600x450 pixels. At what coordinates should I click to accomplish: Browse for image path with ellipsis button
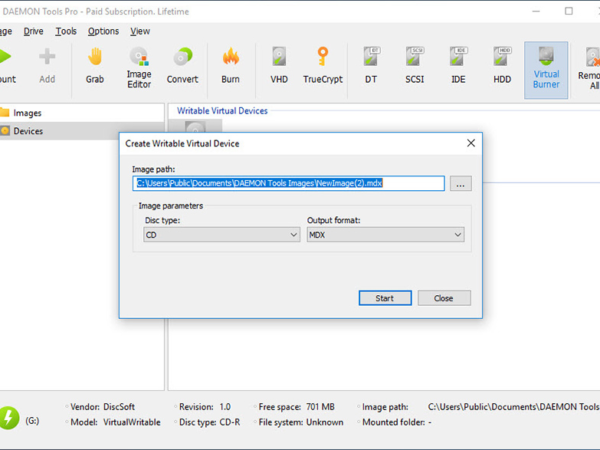pos(460,184)
